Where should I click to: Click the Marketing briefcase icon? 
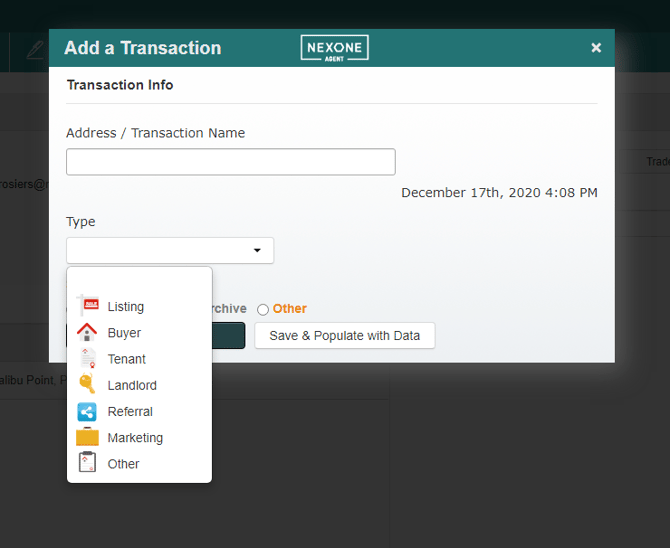tap(88, 437)
